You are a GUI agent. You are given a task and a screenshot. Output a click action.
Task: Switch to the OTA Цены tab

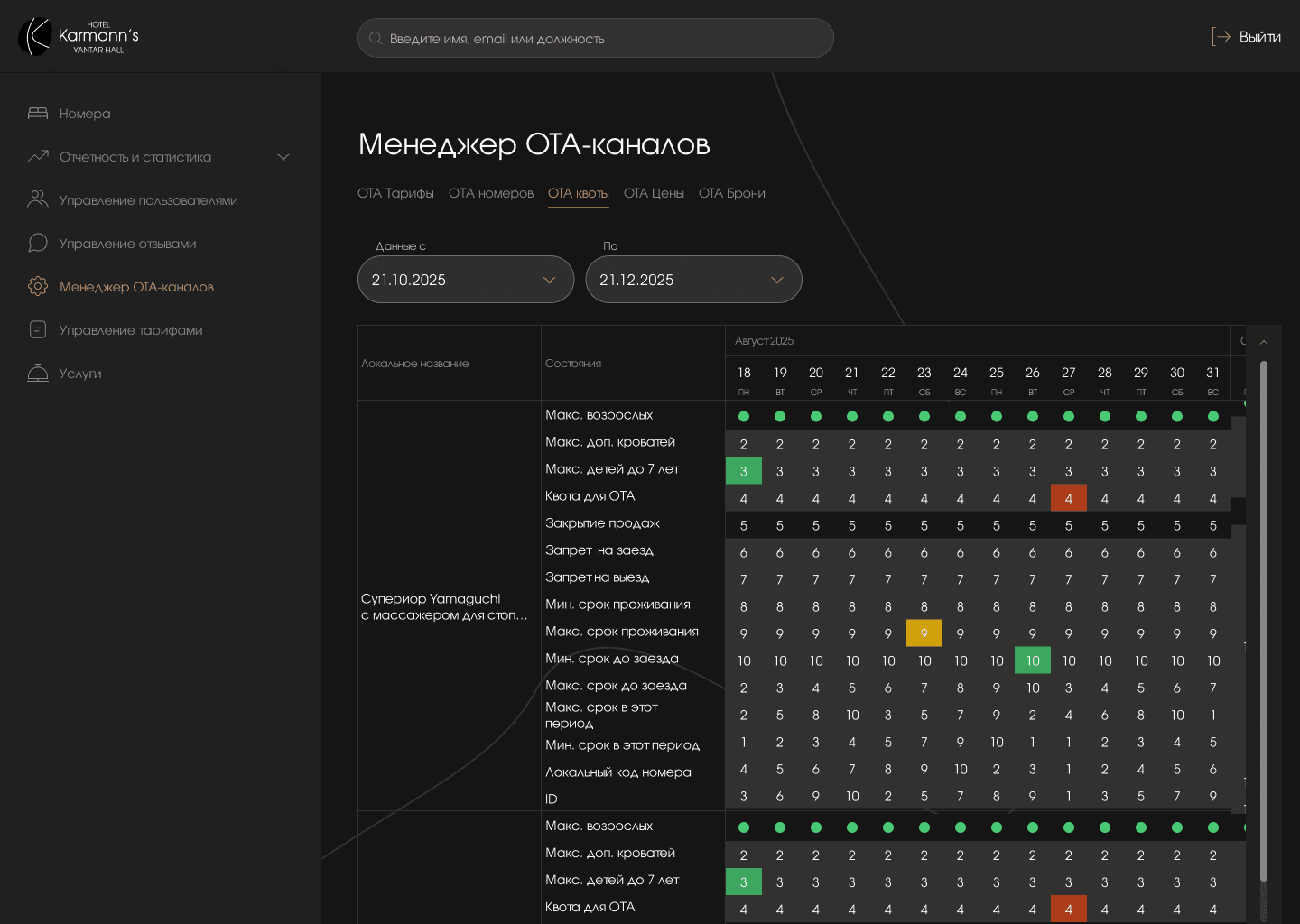[654, 193]
